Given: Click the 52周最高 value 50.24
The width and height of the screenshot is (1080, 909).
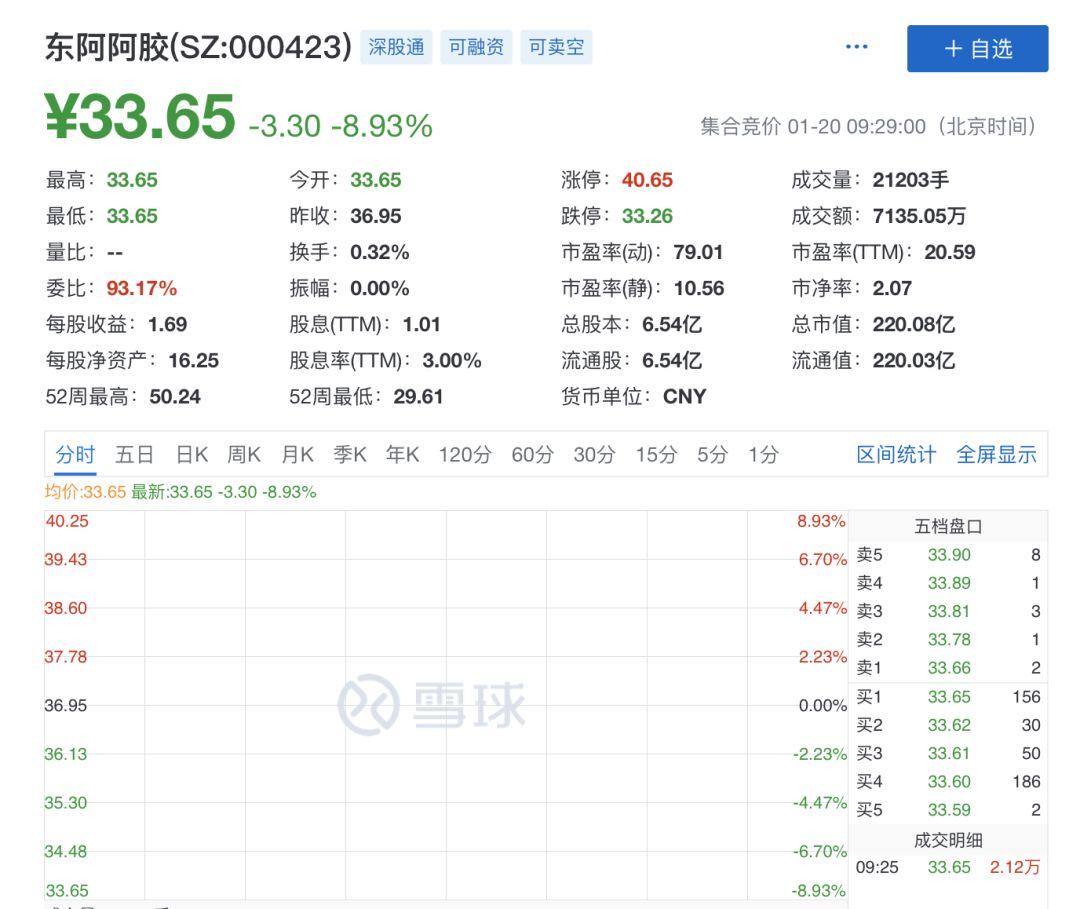Looking at the screenshot, I should 175,396.
